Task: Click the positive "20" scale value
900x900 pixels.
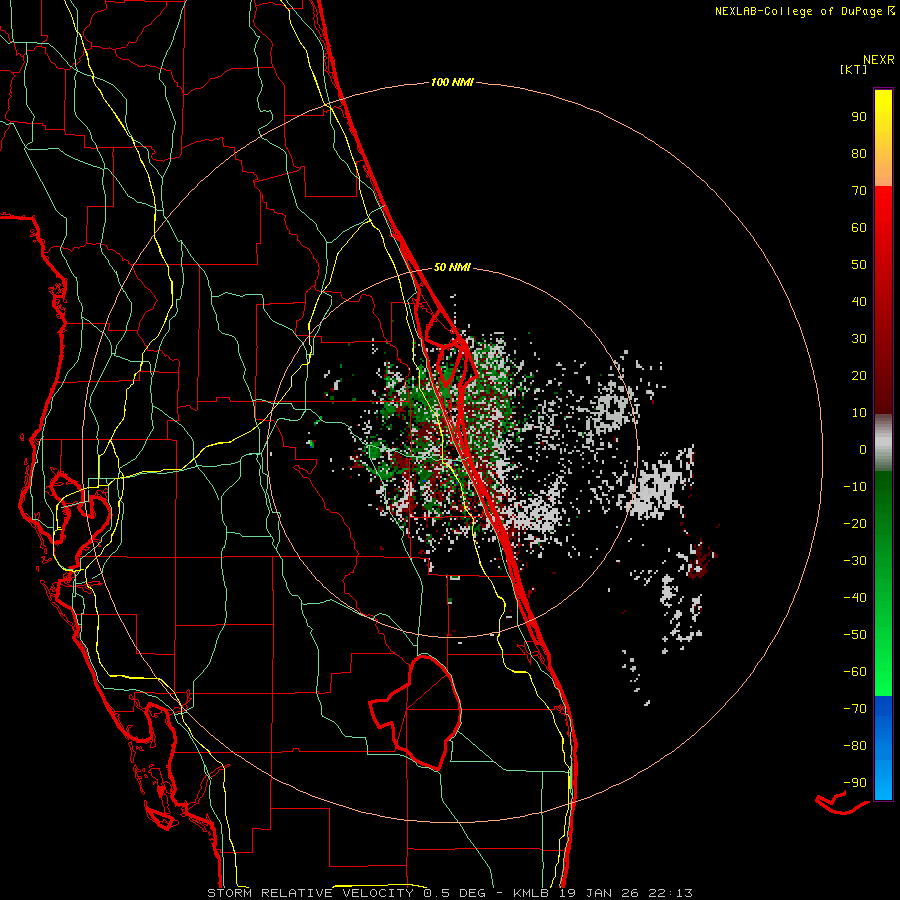Action: 859,375
